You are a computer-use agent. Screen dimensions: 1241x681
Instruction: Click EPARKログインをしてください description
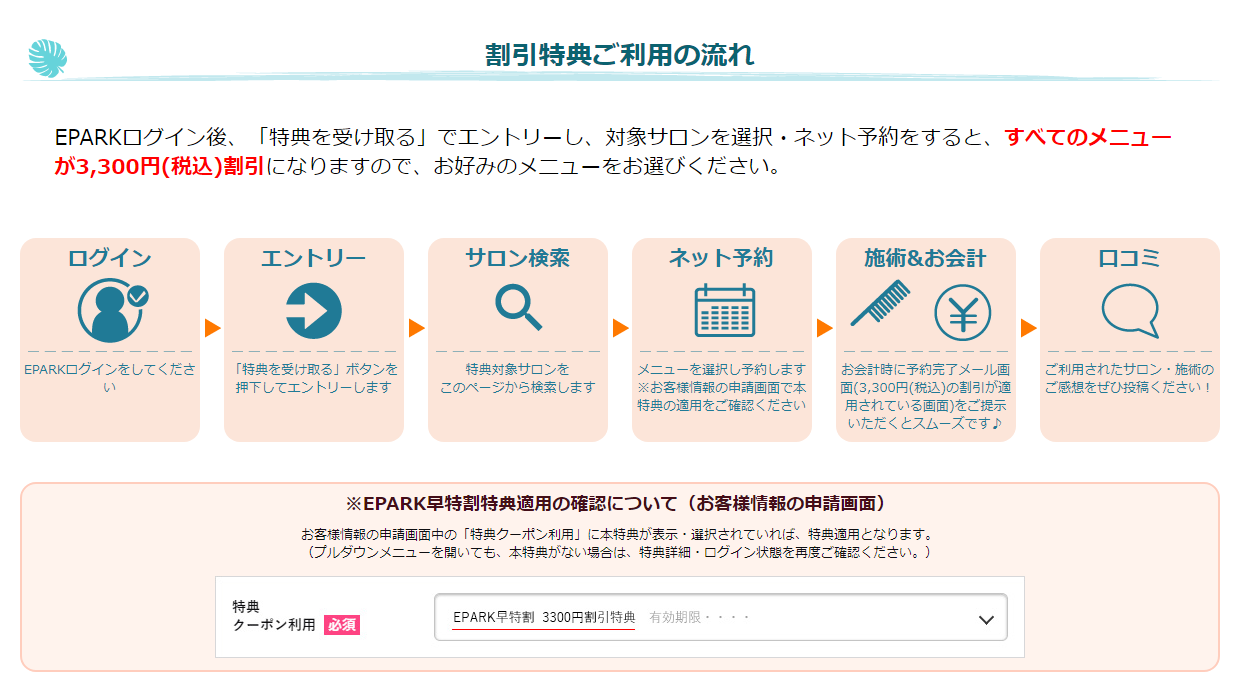(110, 378)
